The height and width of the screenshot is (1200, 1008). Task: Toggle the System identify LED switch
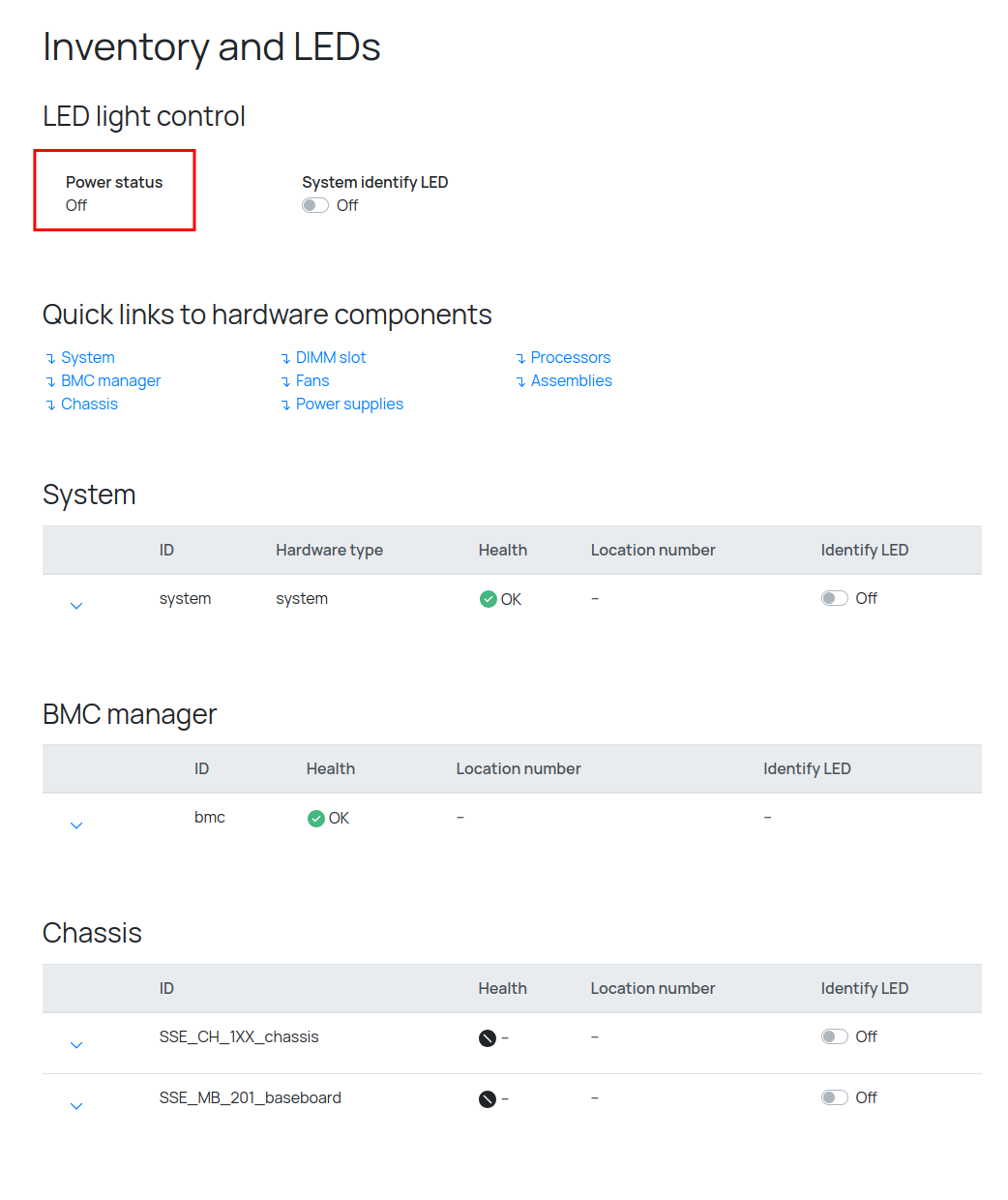point(315,205)
